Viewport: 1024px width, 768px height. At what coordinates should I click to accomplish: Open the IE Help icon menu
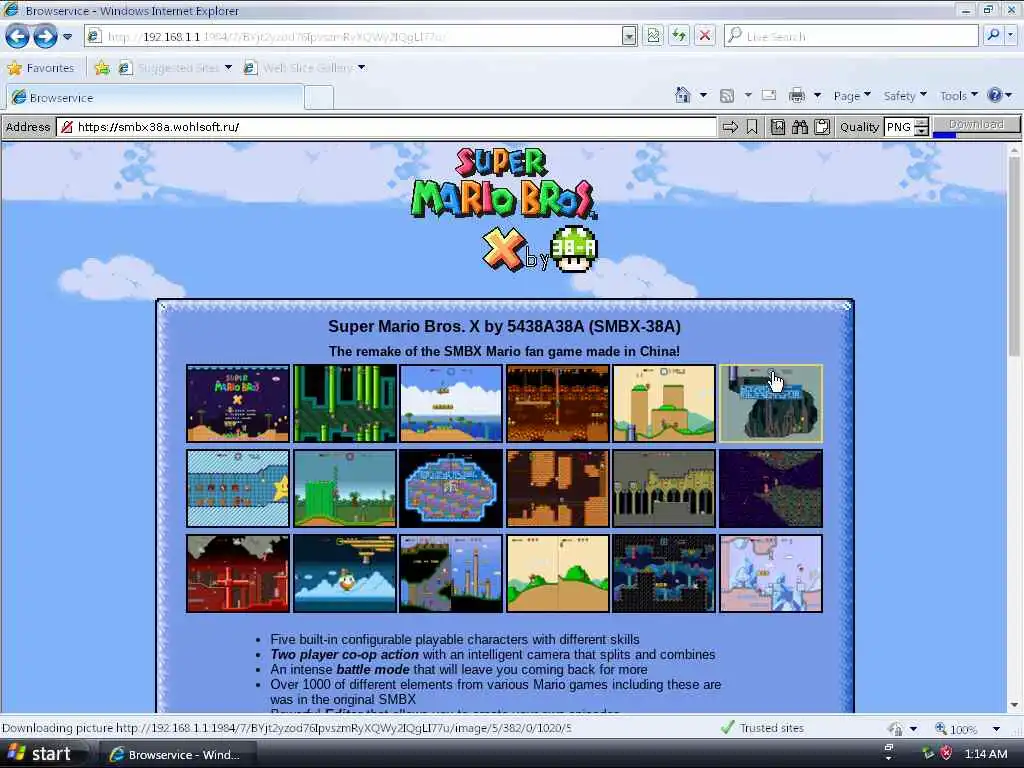999,95
